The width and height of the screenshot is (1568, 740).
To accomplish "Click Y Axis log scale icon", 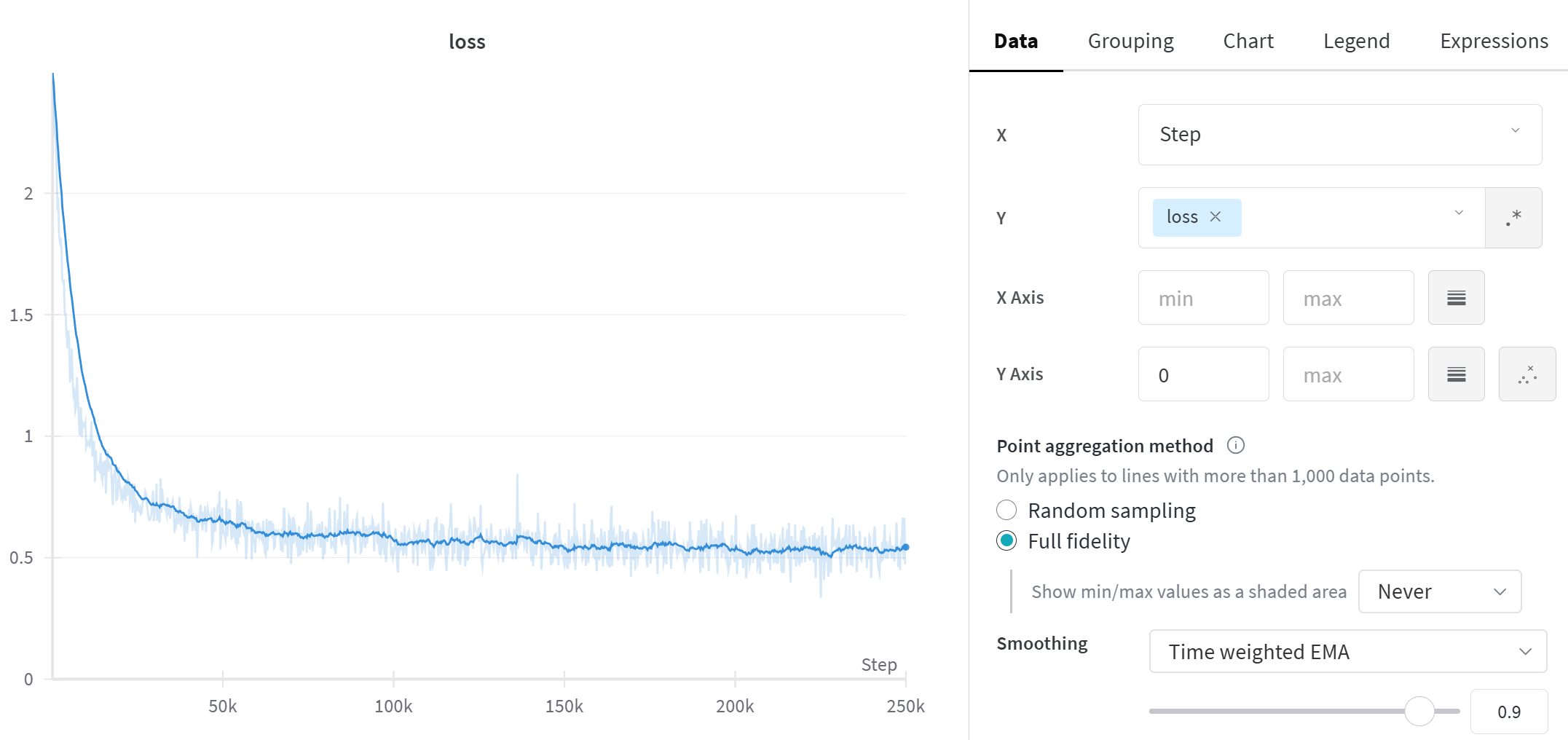I will [1456, 374].
